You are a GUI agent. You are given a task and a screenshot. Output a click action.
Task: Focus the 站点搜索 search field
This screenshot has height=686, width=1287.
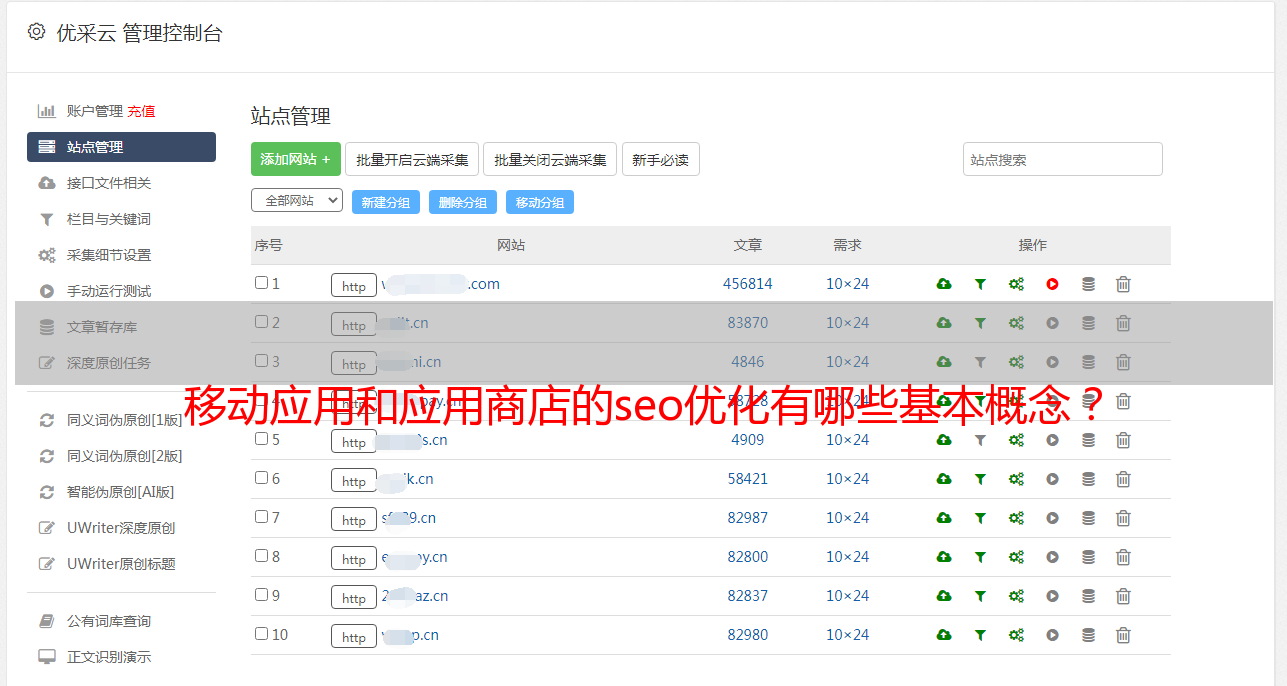click(x=1063, y=159)
